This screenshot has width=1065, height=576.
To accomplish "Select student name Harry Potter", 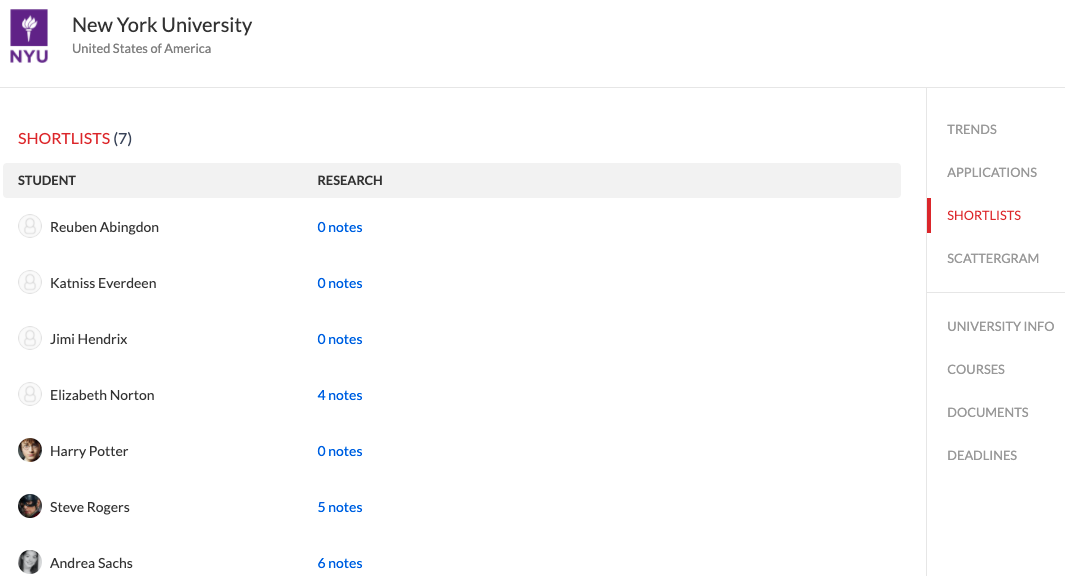I will click(89, 451).
